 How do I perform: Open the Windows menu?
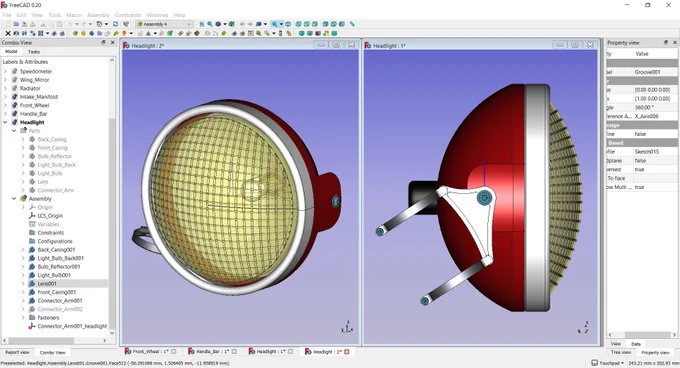157,15
